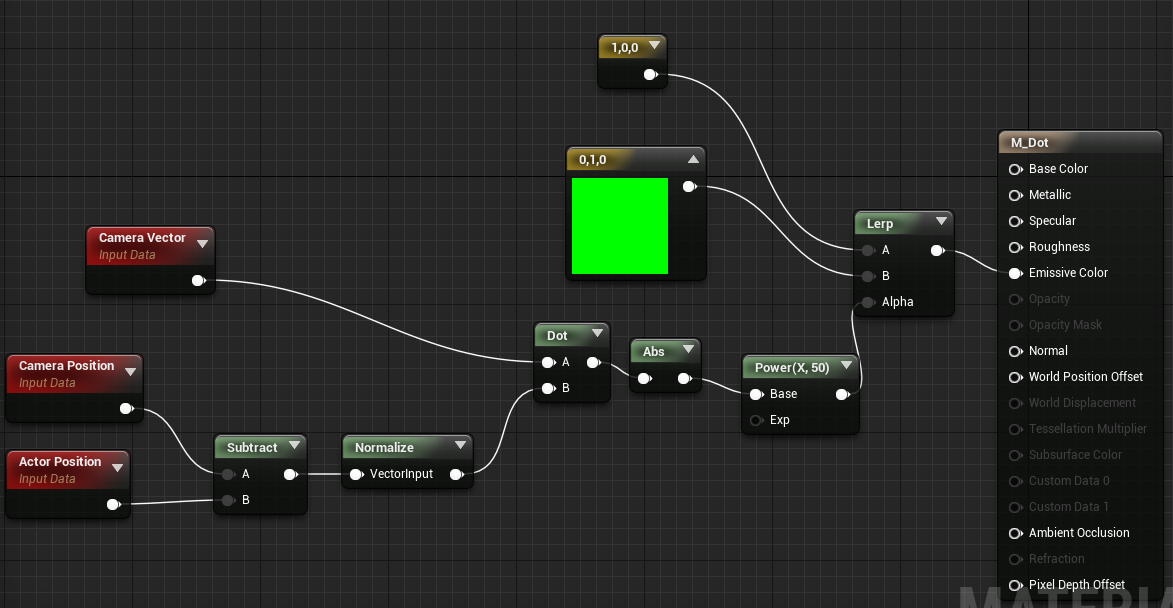Click the Subtract node A input pin
Image resolution: width=1173 pixels, height=608 pixels.
coord(229,474)
